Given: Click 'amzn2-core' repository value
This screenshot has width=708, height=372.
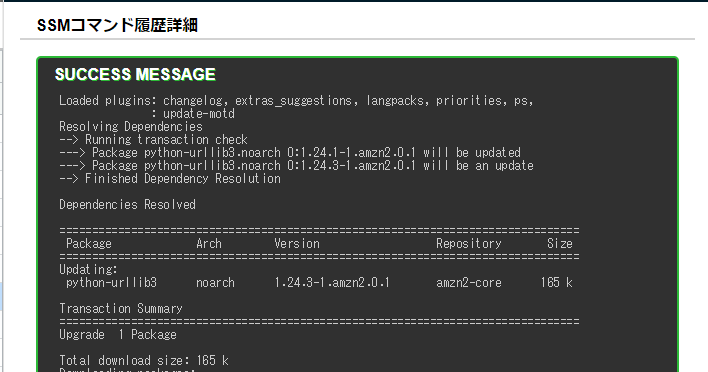Looking at the screenshot, I should coord(469,283).
